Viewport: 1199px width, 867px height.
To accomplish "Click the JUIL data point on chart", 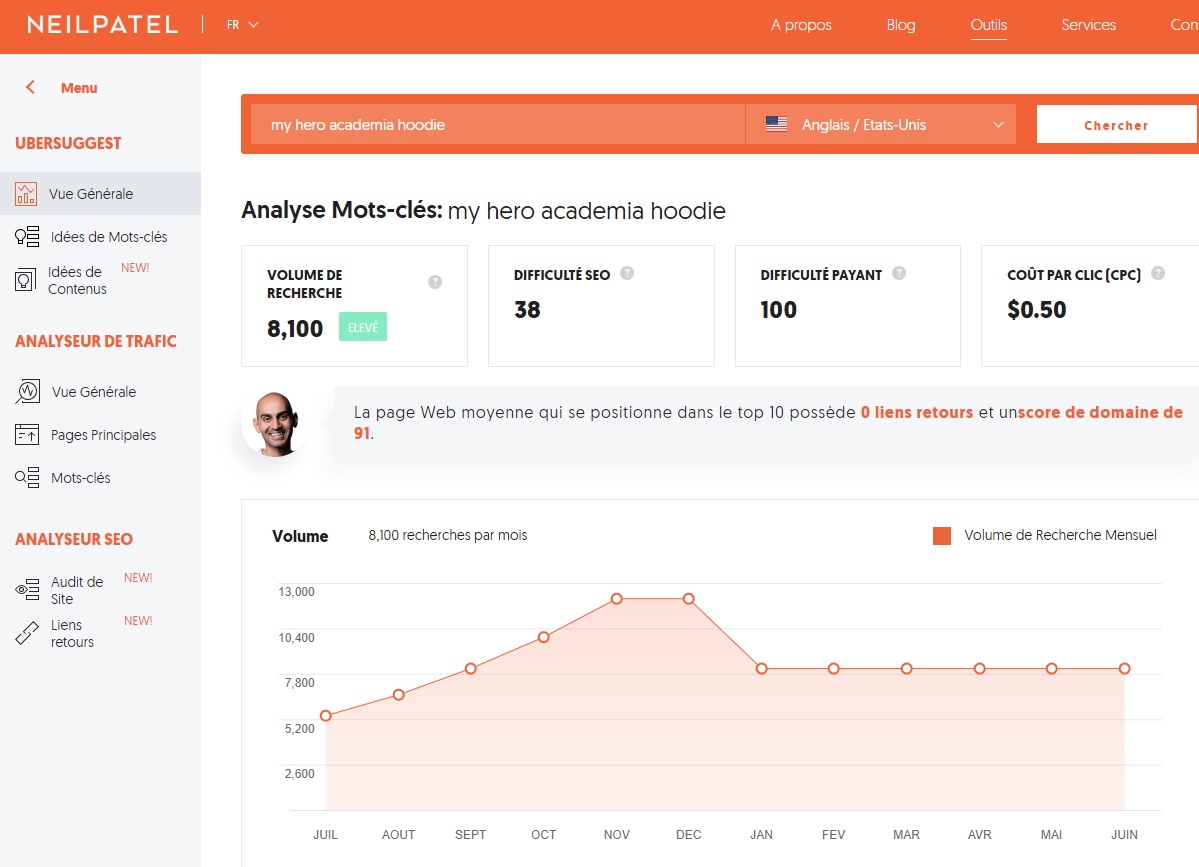I will 326,716.
